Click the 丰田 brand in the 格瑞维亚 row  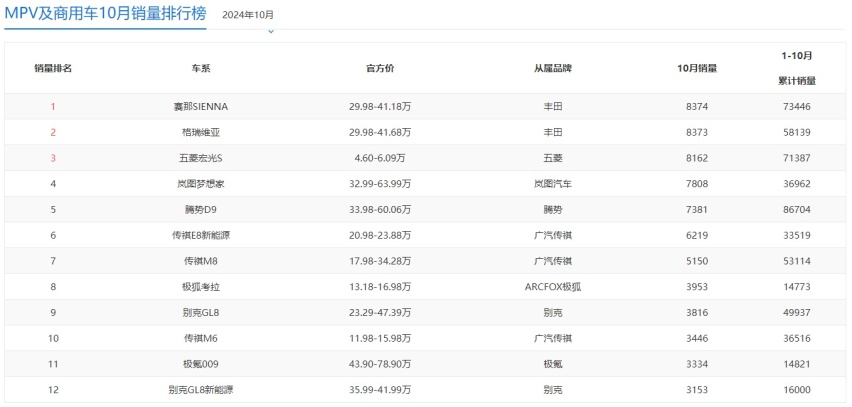553,133
